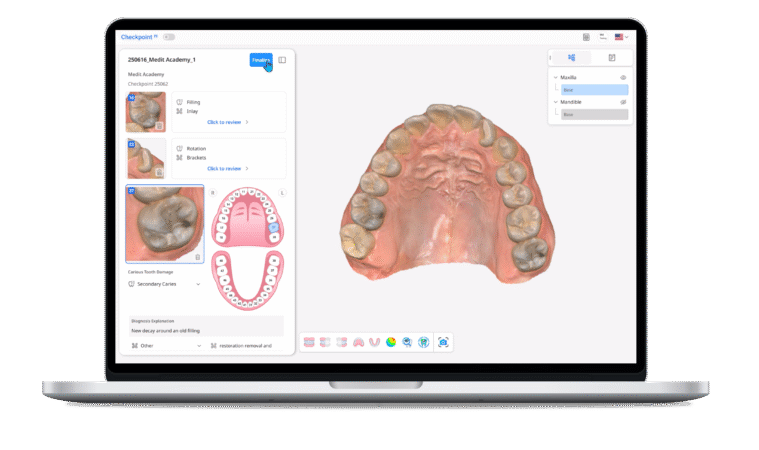Hide the Maxilla model with the eye icon

pos(623,77)
